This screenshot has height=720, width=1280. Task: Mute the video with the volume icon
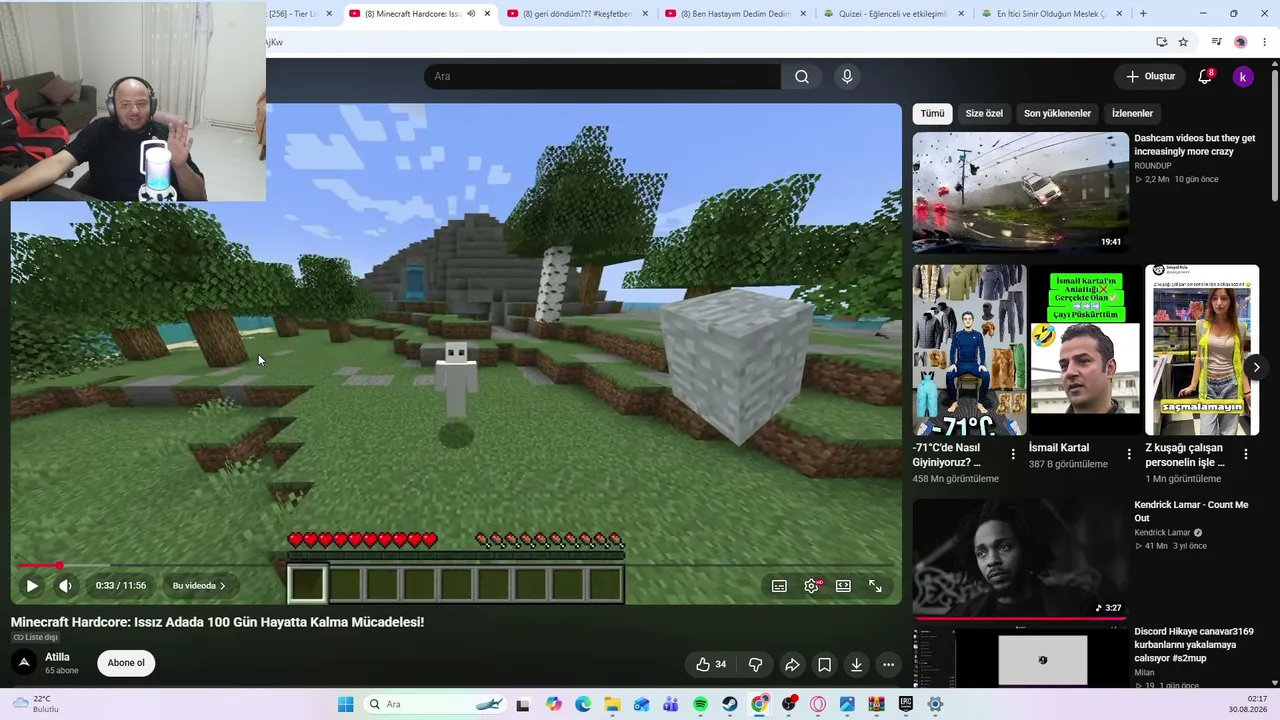[x=65, y=586]
